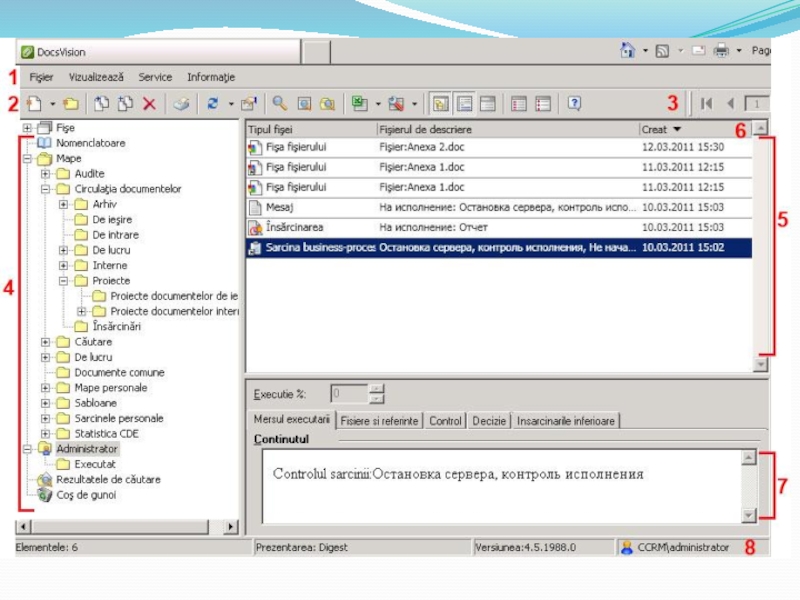Screen dimensions: 800x600
Task: Collapse the Proiecte folder node
Action: click(x=64, y=281)
